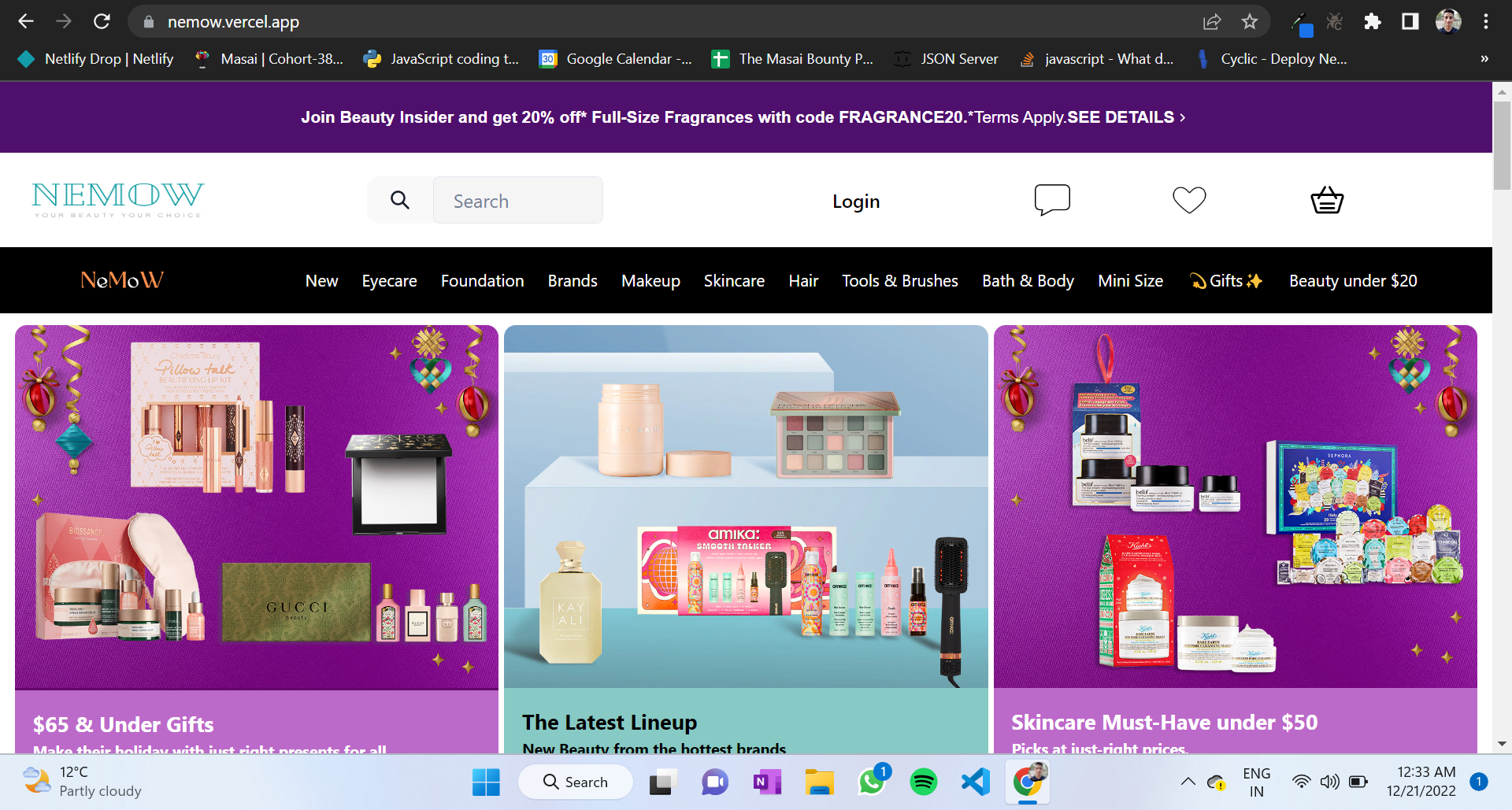Open Bath & Body category

1028,281
